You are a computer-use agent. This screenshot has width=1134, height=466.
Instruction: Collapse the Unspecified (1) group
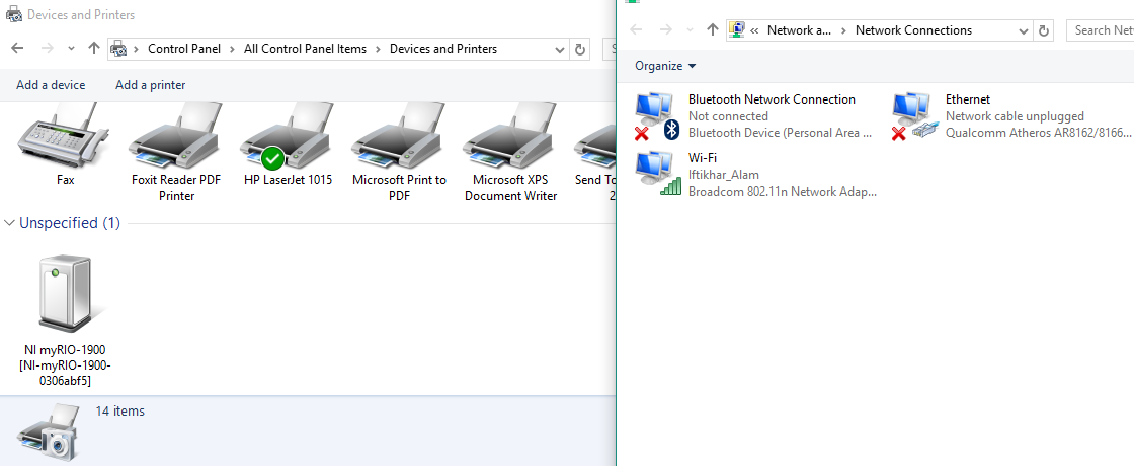tap(9, 223)
